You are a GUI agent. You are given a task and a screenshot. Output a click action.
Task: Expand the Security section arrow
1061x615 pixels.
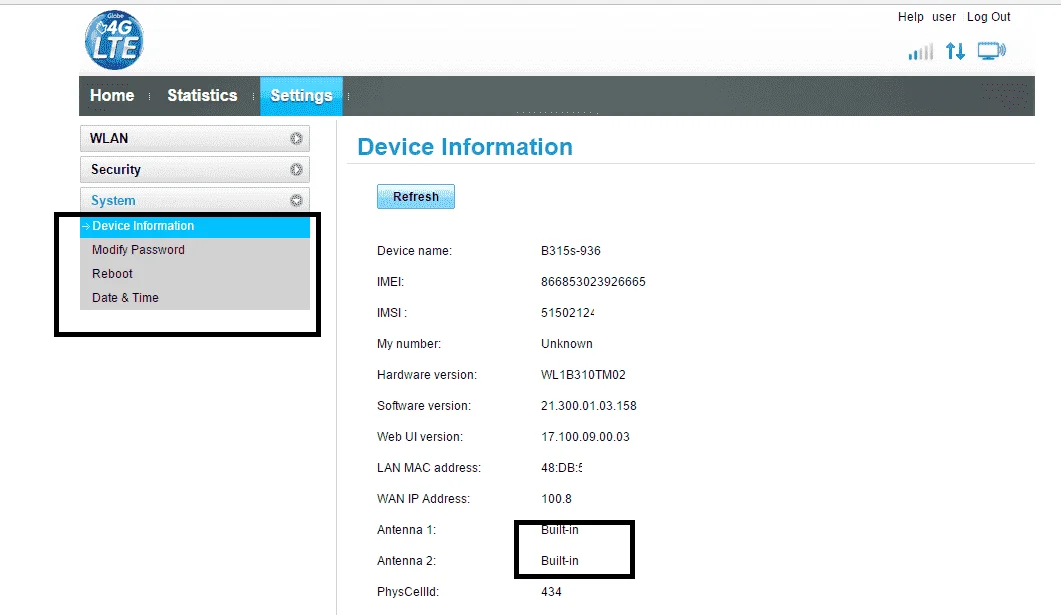click(x=296, y=169)
